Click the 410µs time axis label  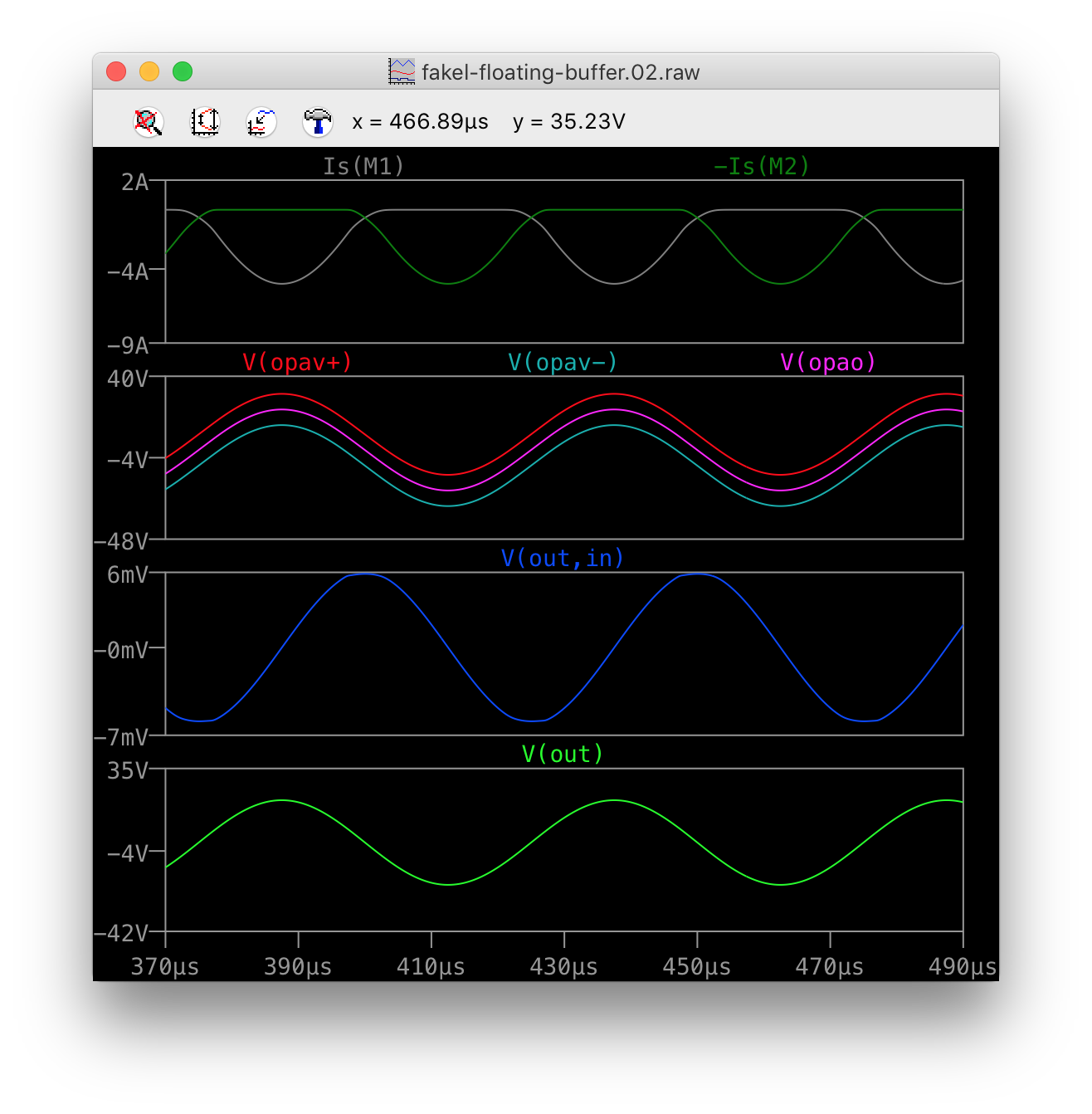pyautogui.click(x=431, y=967)
